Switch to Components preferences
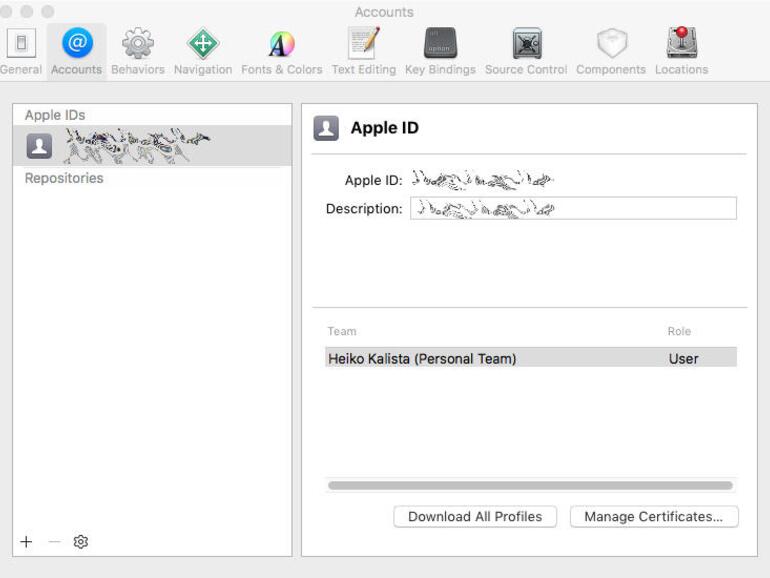 [x=611, y=52]
